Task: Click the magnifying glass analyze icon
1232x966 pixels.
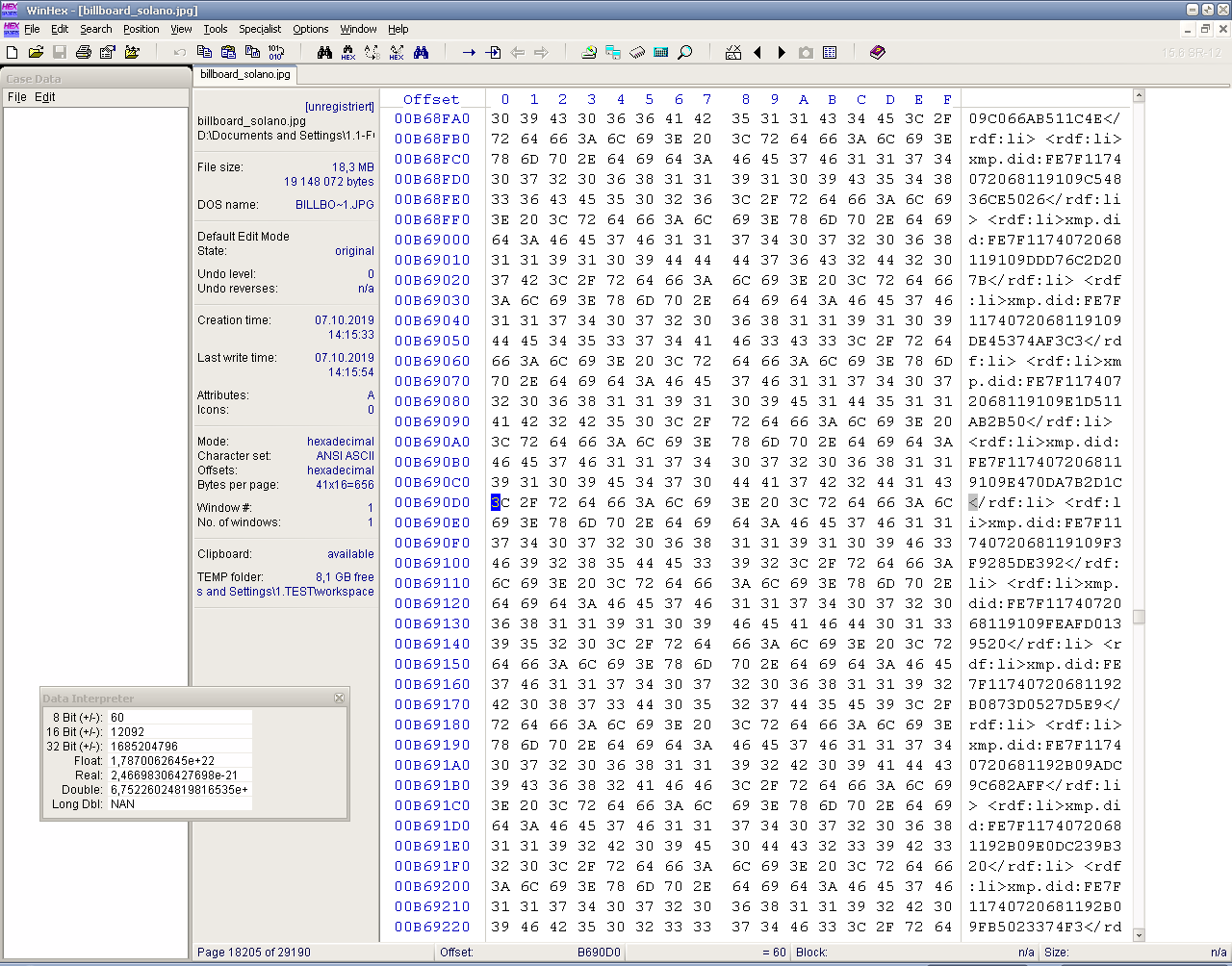Action: [x=685, y=52]
